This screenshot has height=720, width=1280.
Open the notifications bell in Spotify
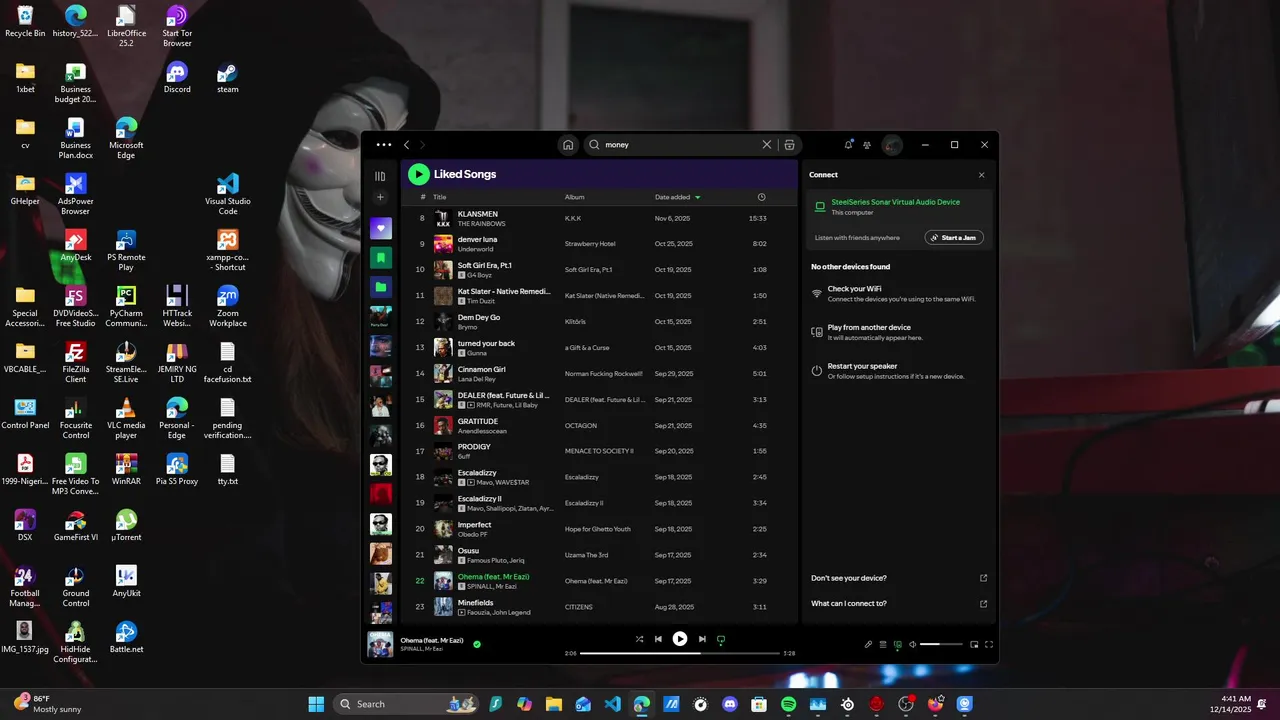[x=848, y=145]
